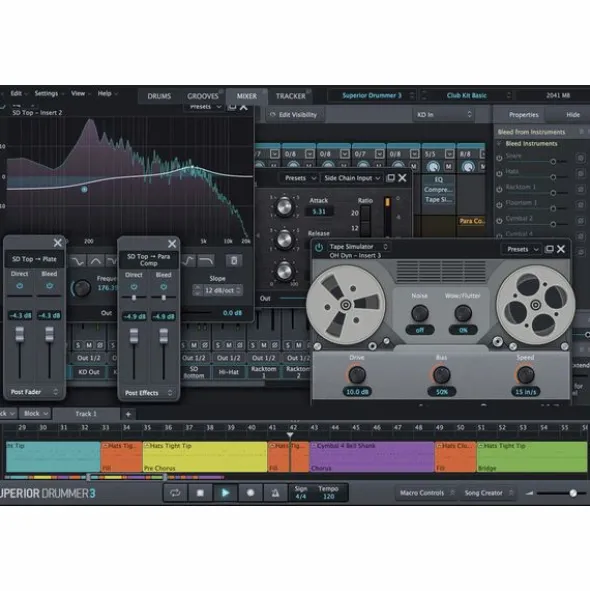Click the Speed knob on Tape Simulator

coord(525,375)
